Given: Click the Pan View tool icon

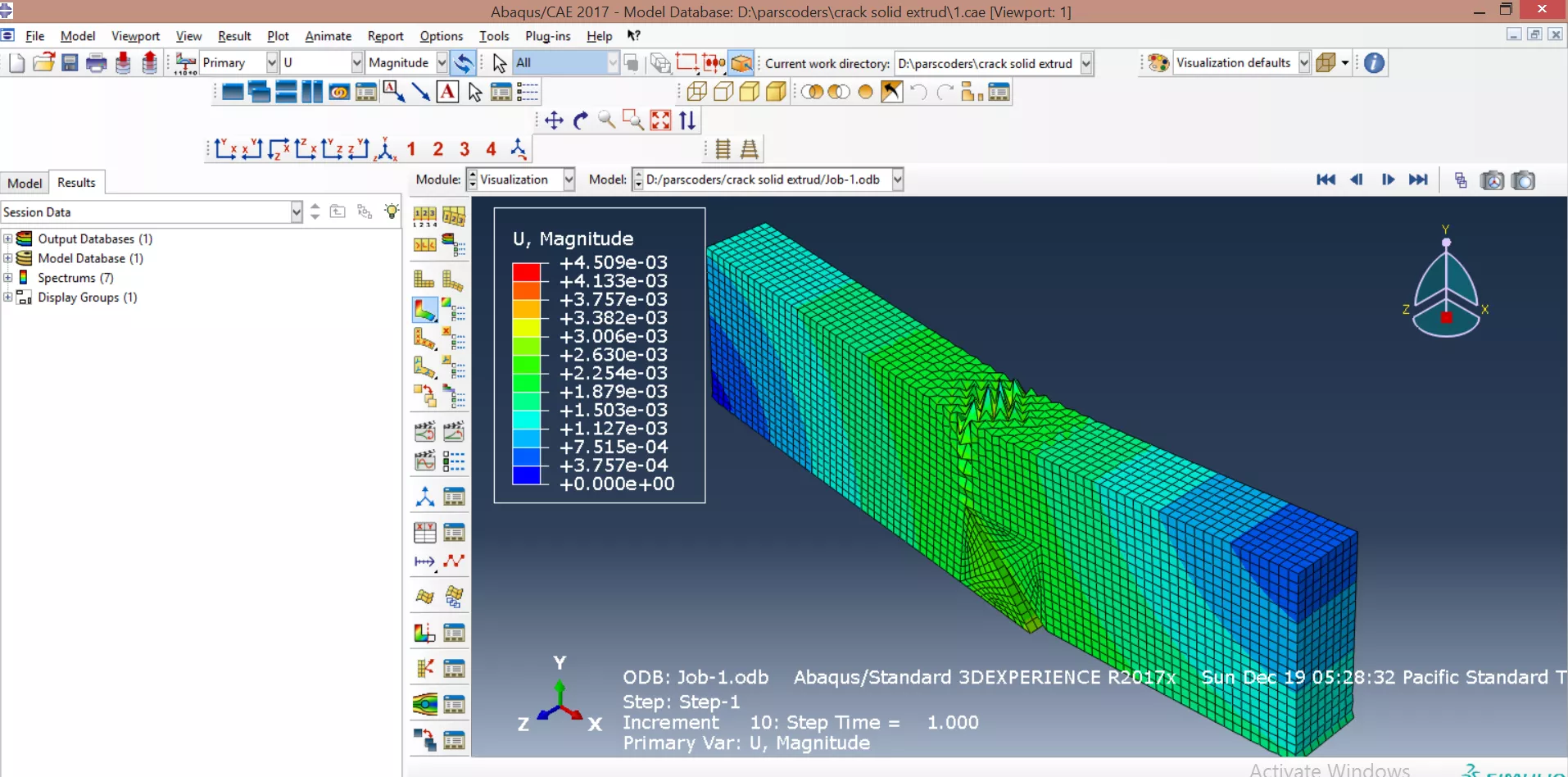Looking at the screenshot, I should click(554, 120).
